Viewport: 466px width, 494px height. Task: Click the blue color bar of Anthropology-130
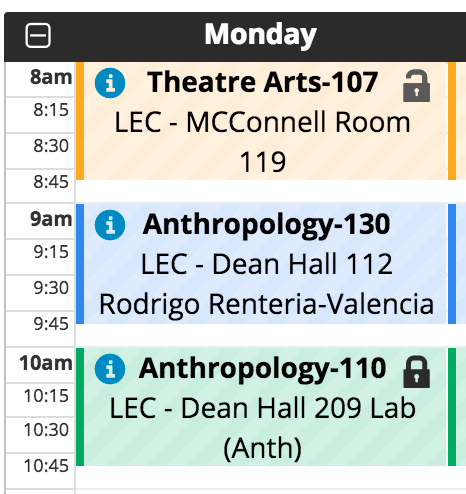(x=80, y=264)
